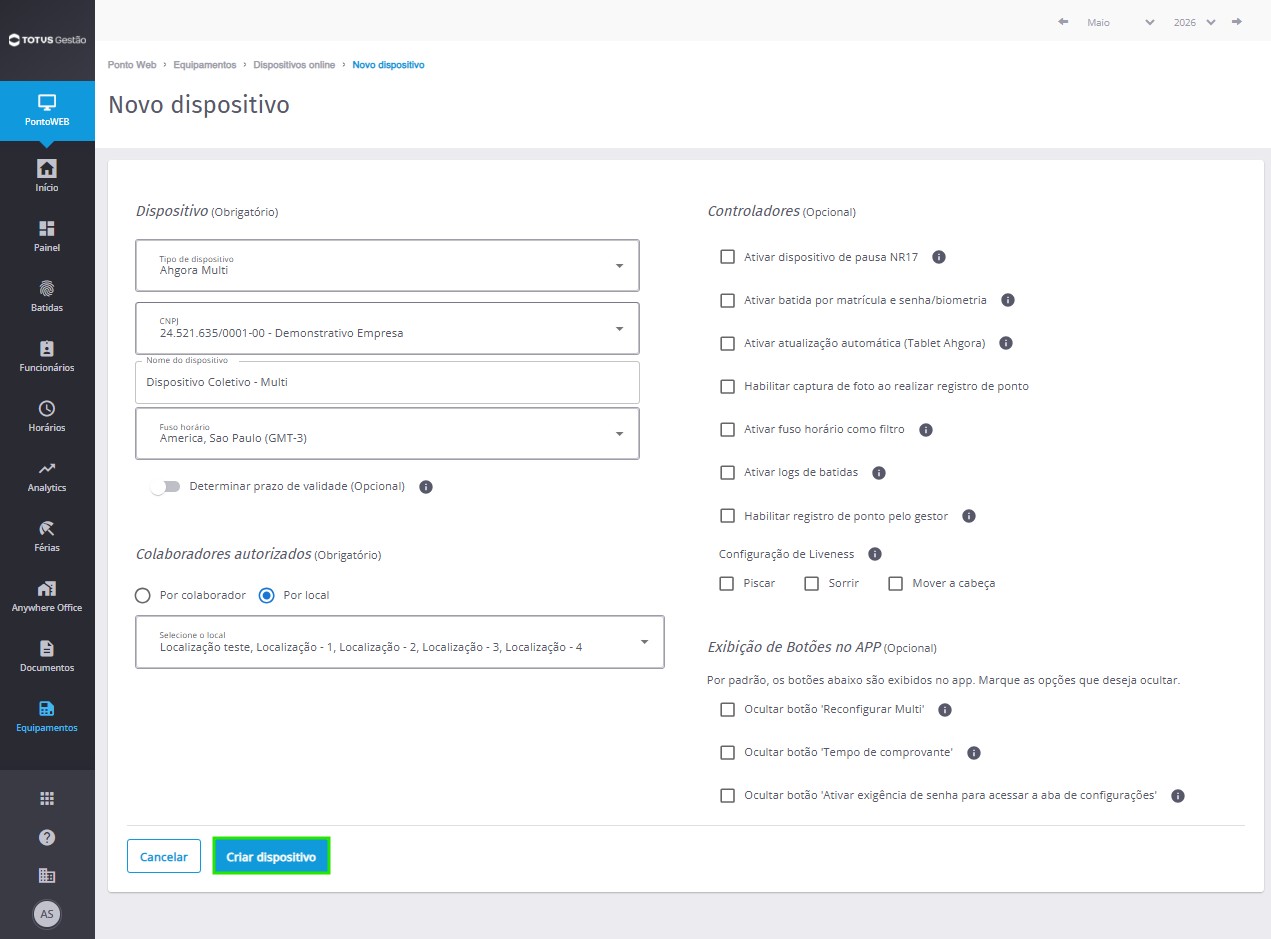Open Funcionários in the sidebar

[x=47, y=356]
